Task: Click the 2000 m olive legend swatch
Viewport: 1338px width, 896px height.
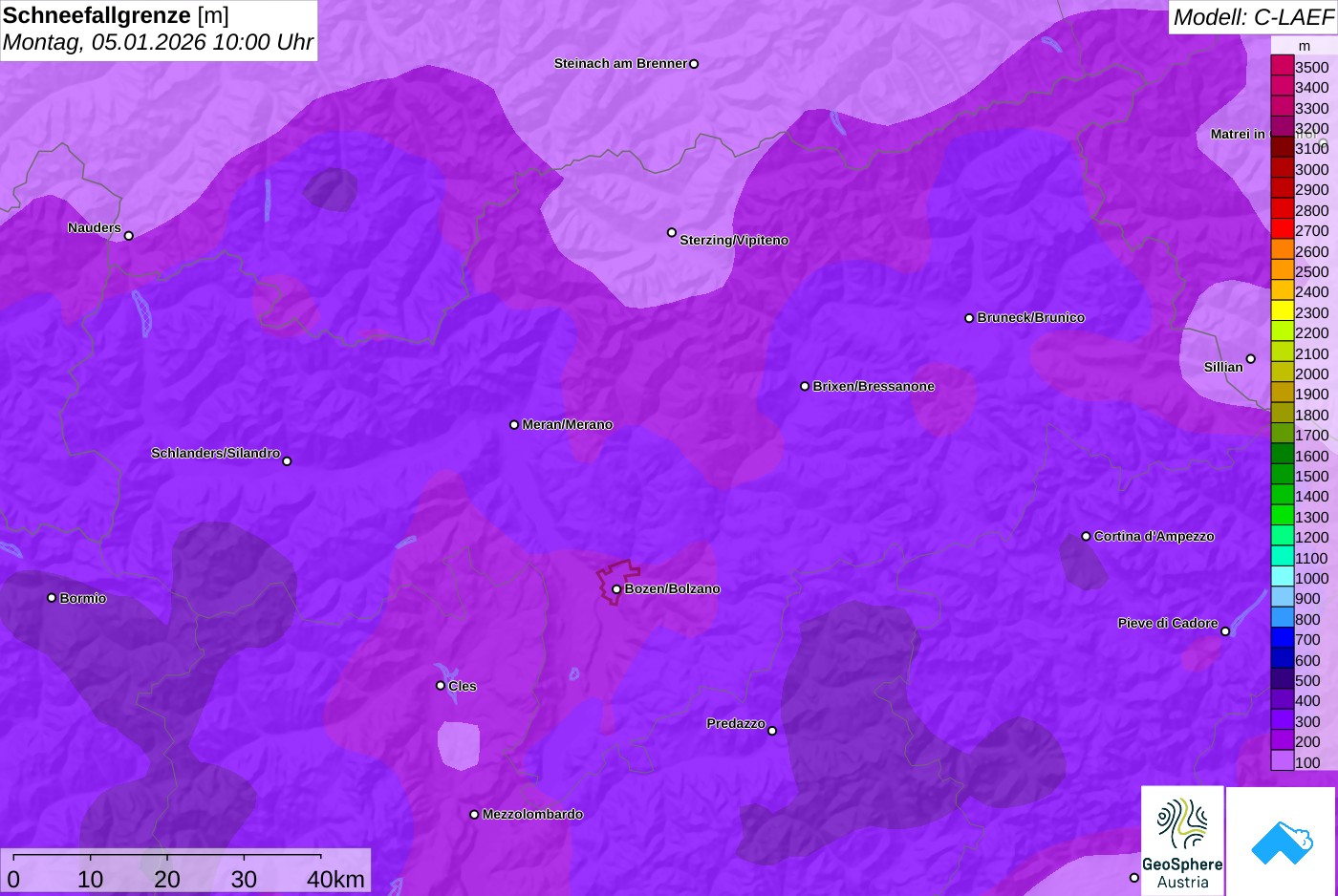Action: pyautogui.click(x=1282, y=373)
